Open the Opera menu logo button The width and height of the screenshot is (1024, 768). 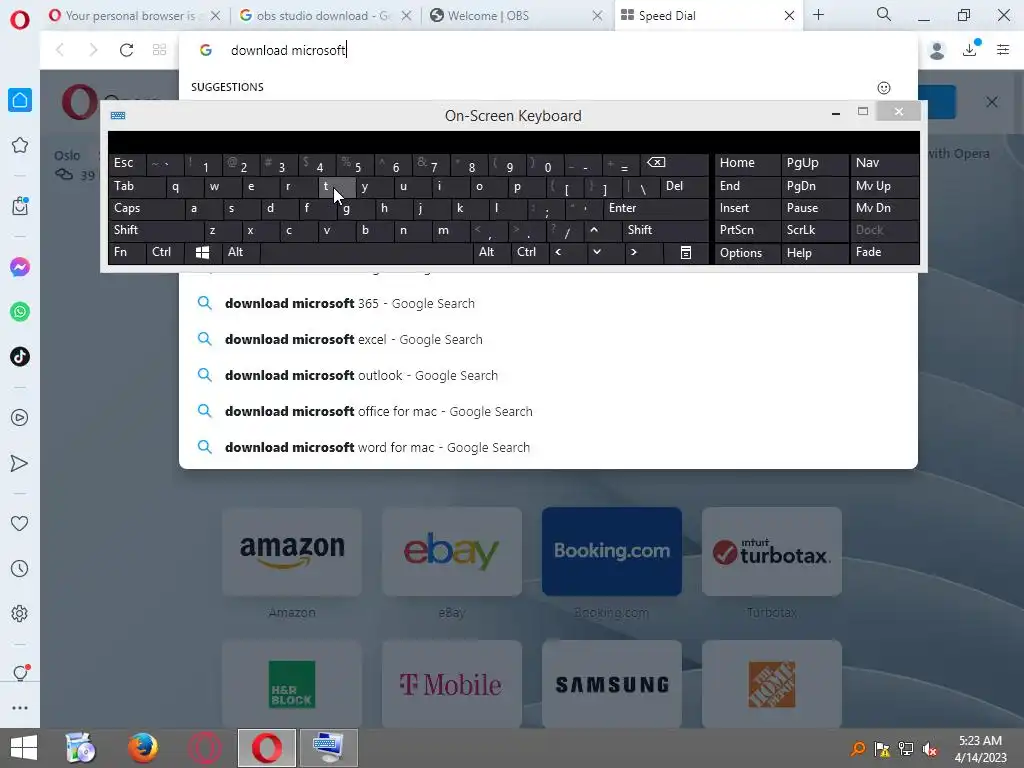[20, 19]
